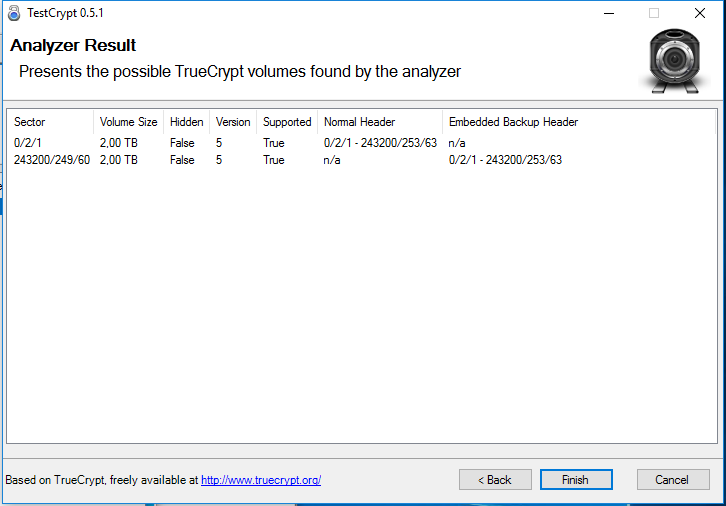Click the TestCrypt vault logo image
This screenshot has height=506, width=726.
[675, 61]
